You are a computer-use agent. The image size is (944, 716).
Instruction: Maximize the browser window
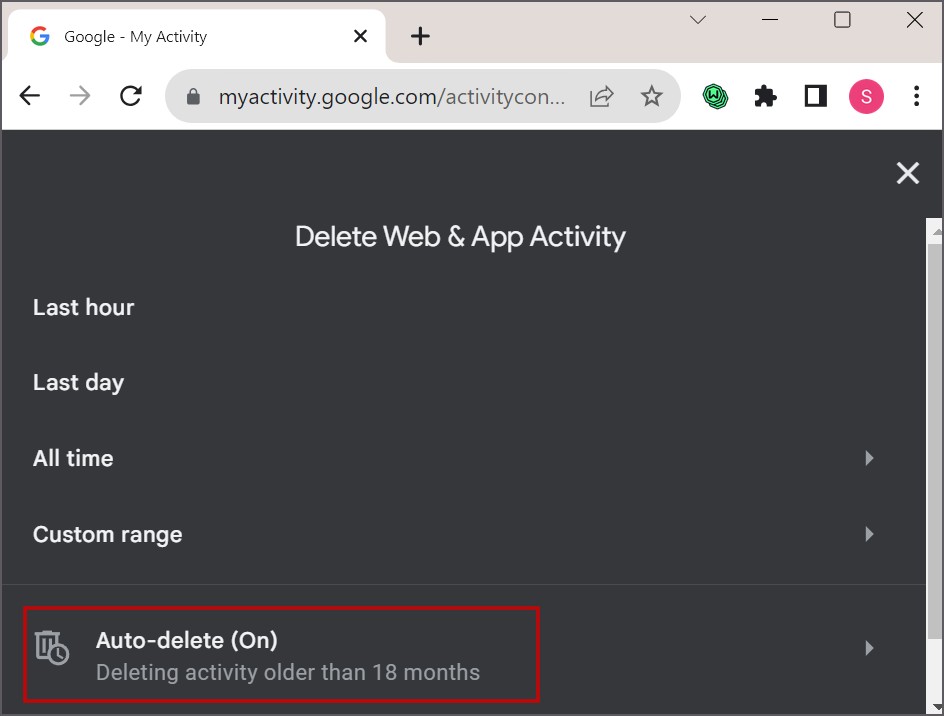click(842, 20)
